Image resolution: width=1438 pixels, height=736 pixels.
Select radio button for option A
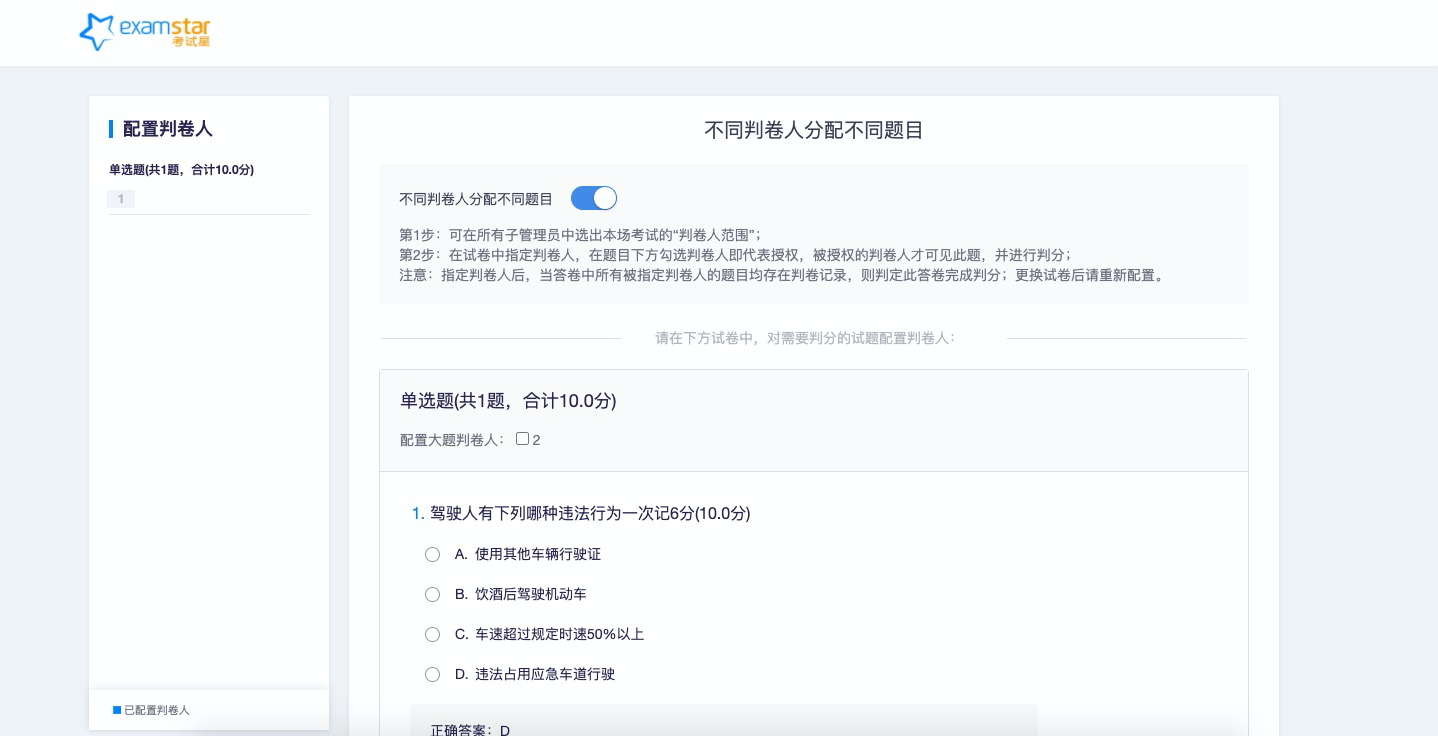(x=432, y=554)
